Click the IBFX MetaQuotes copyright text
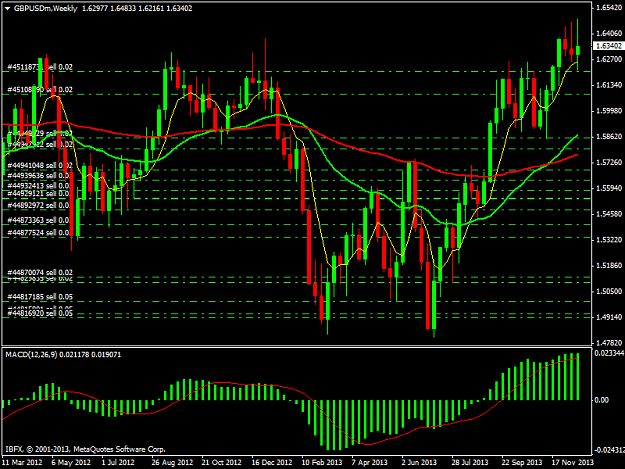This screenshot has height=469, width=625. click(85, 449)
